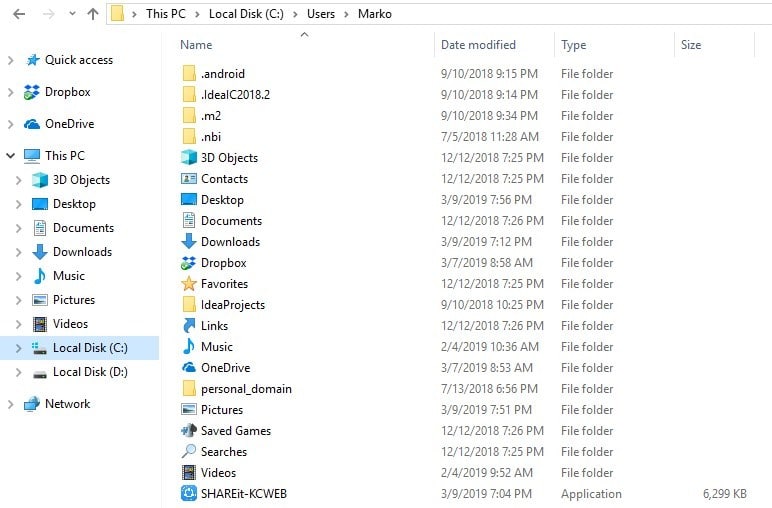Select Videos folder in file list

click(x=218, y=473)
